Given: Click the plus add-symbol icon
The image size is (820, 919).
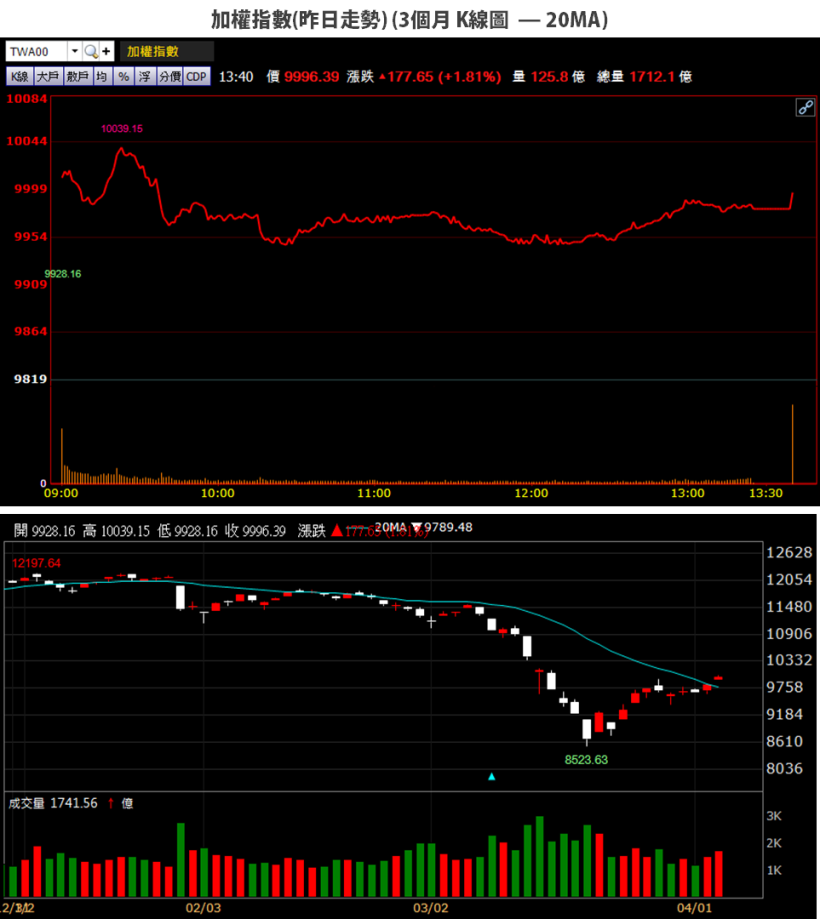Looking at the screenshot, I should [x=106, y=52].
